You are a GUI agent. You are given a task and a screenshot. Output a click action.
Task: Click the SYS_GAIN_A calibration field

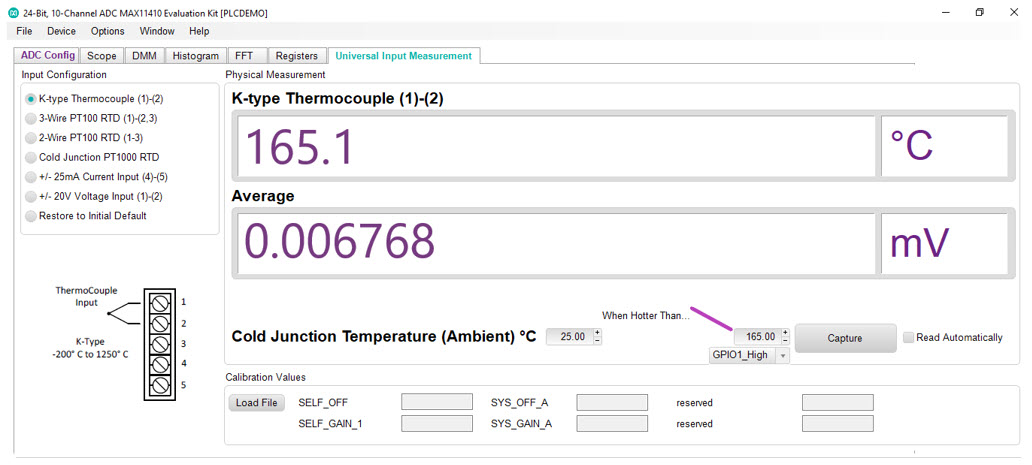(612, 424)
